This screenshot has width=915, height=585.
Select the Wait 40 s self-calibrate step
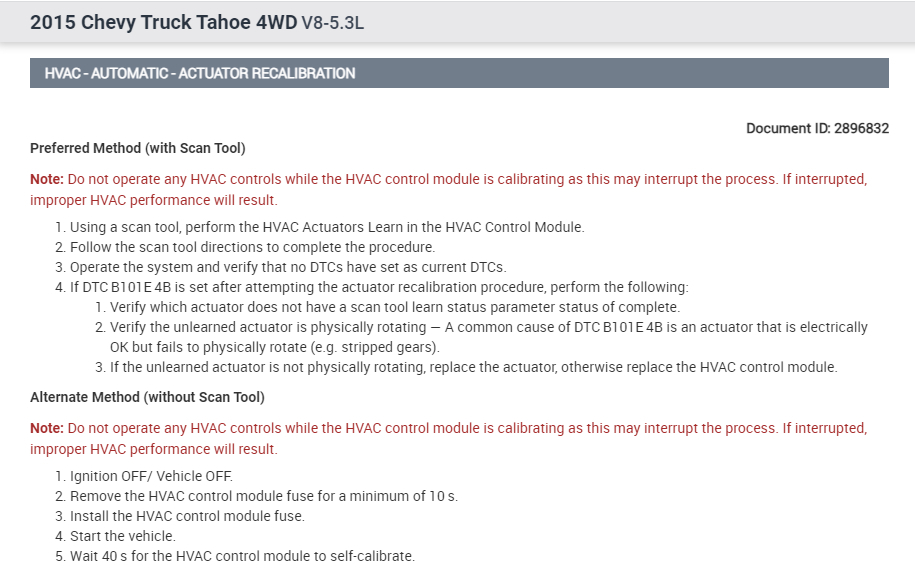[x=242, y=556]
